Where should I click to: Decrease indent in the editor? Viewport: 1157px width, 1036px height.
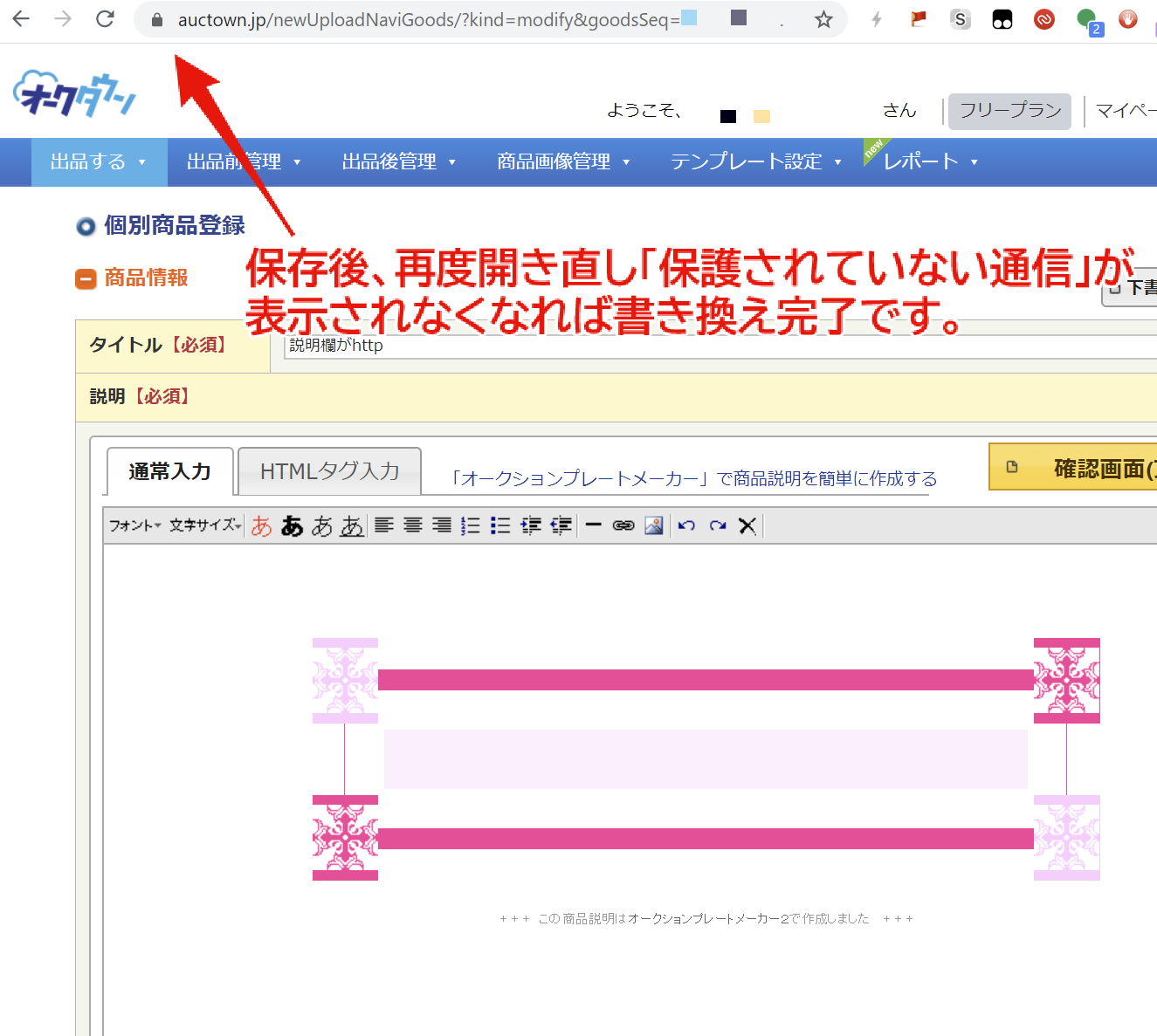point(561,525)
